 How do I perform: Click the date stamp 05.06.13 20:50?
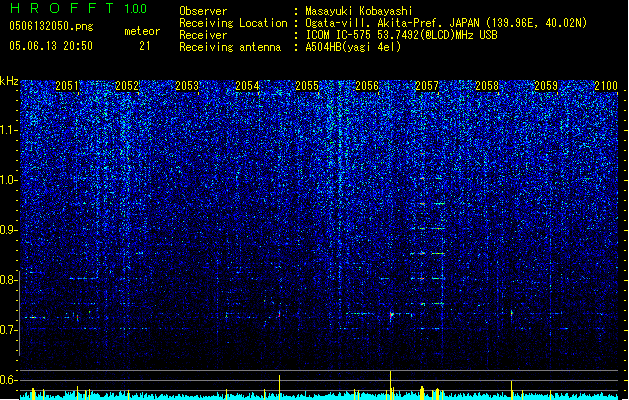click(51, 46)
